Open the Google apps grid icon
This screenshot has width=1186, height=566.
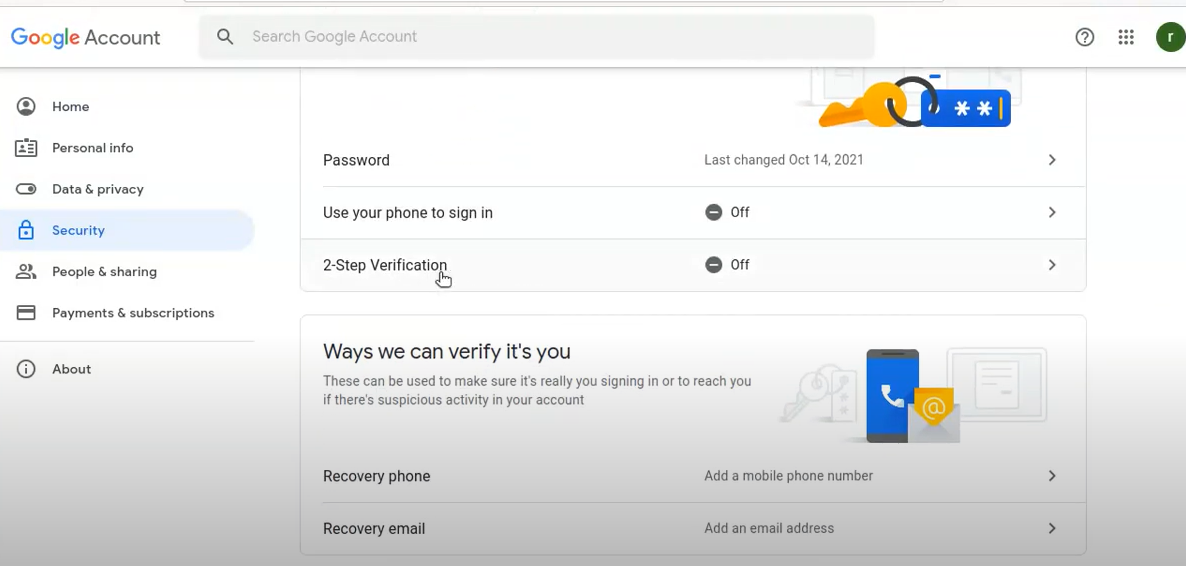point(1125,37)
